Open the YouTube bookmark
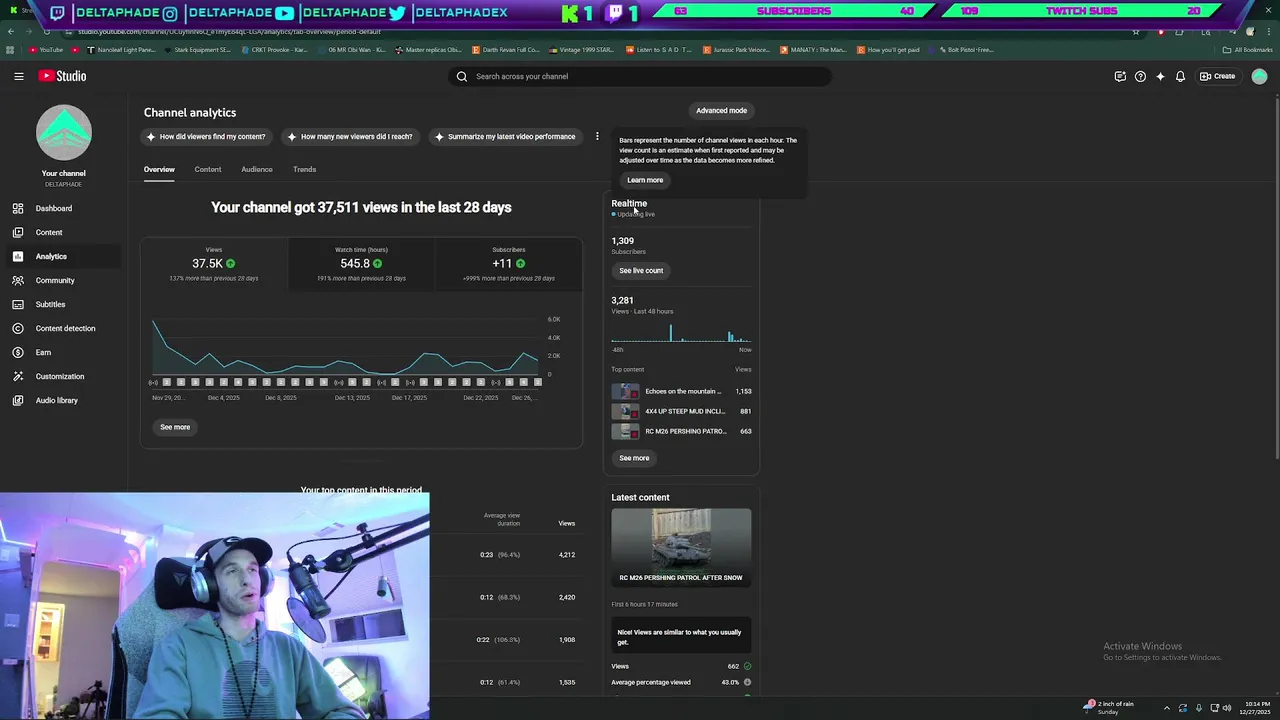The height and width of the screenshot is (720, 1280). [x=46, y=50]
